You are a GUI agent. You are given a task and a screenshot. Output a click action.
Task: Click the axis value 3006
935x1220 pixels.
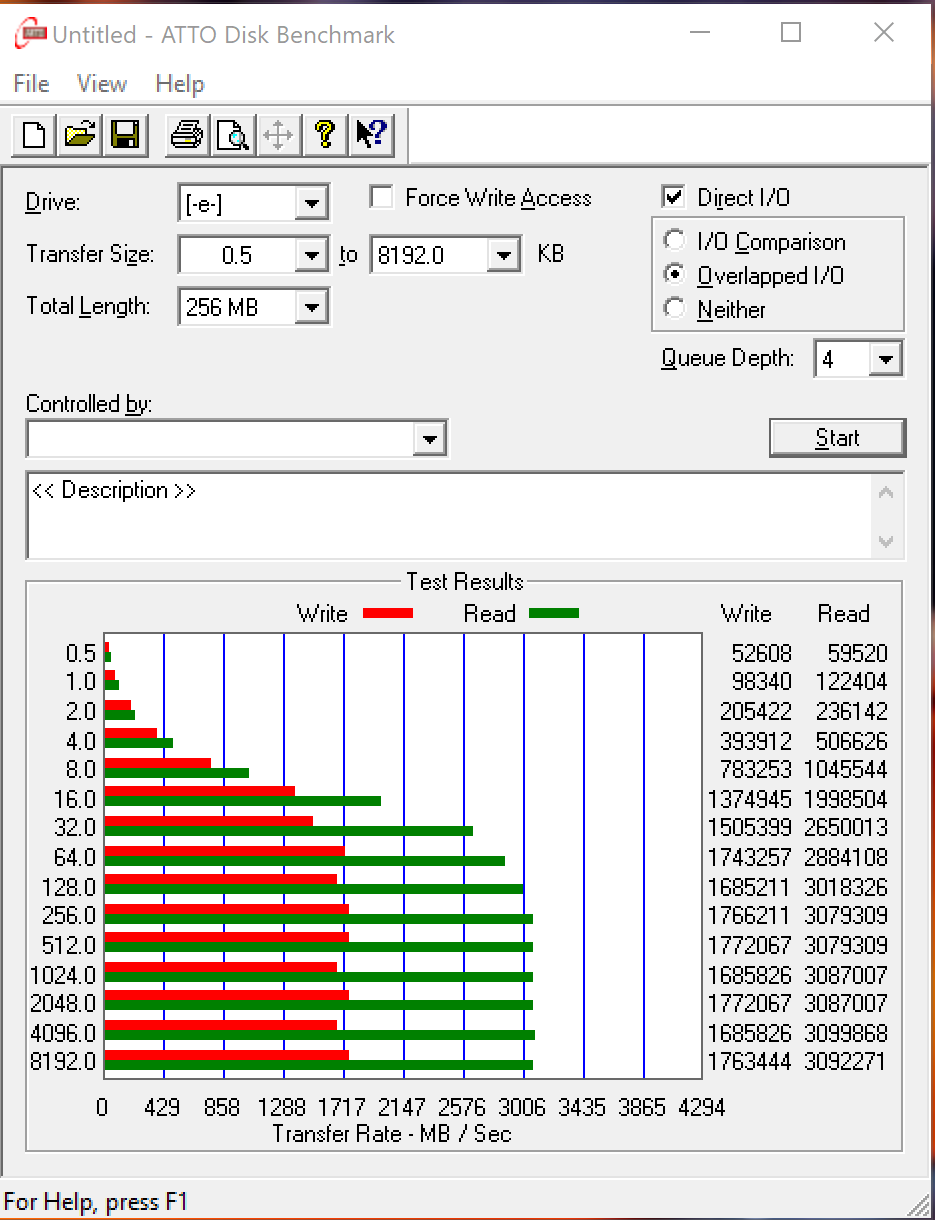tap(522, 1107)
